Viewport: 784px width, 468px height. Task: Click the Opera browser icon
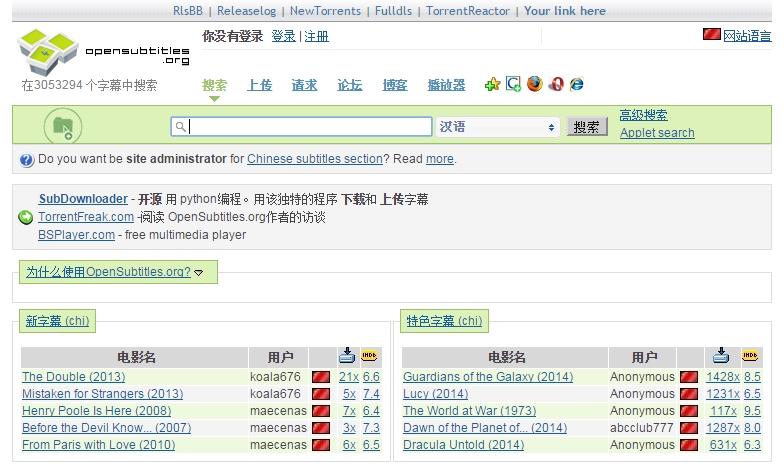(x=556, y=84)
